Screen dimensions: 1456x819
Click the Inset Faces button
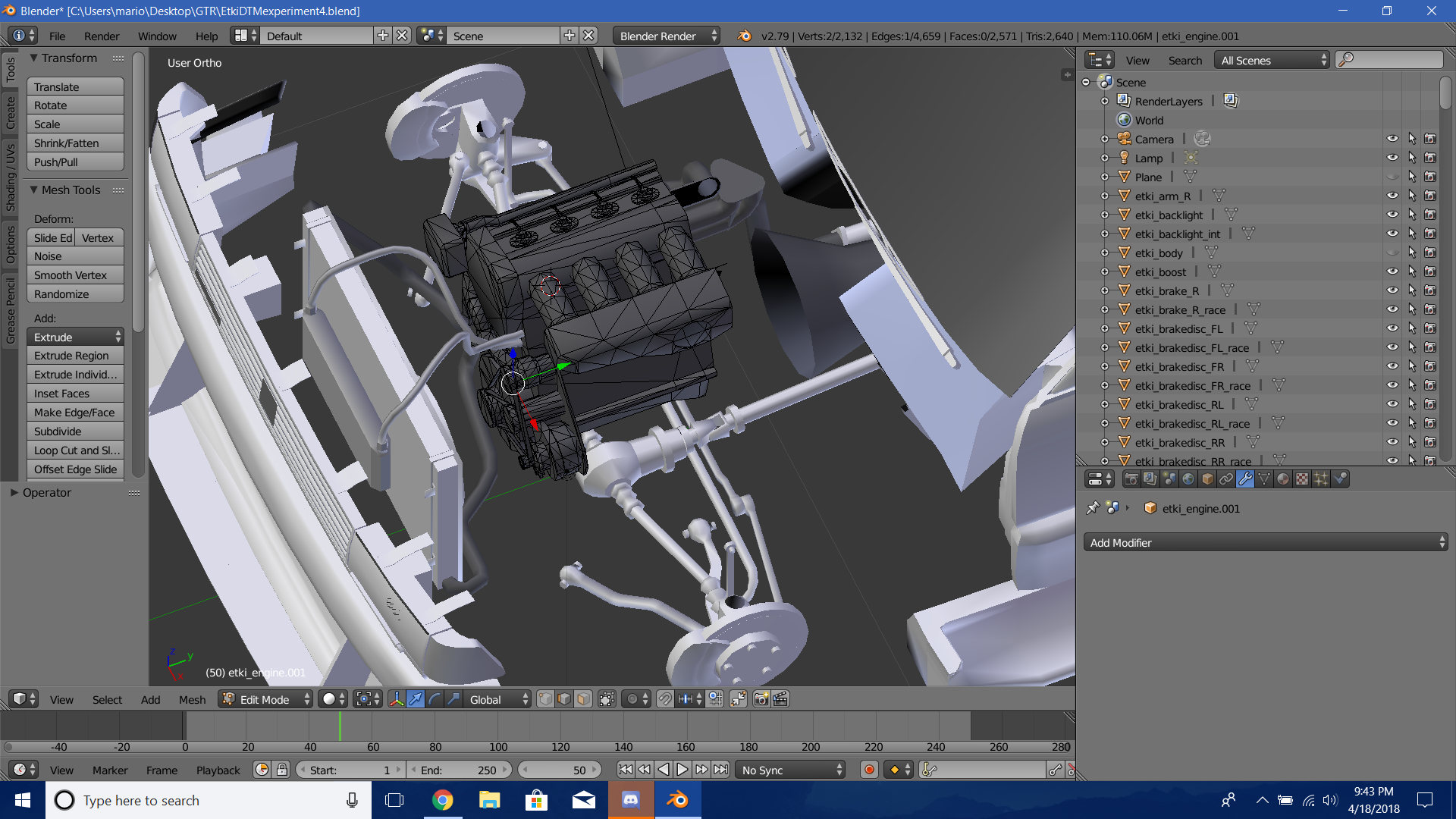74,394
